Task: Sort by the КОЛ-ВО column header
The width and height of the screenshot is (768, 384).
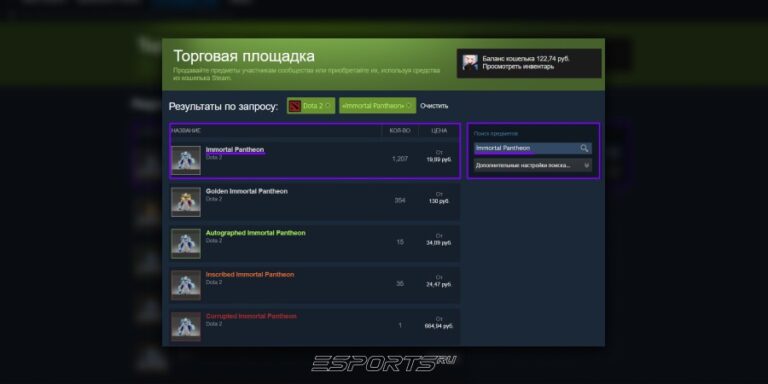Action: (x=400, y=131)
